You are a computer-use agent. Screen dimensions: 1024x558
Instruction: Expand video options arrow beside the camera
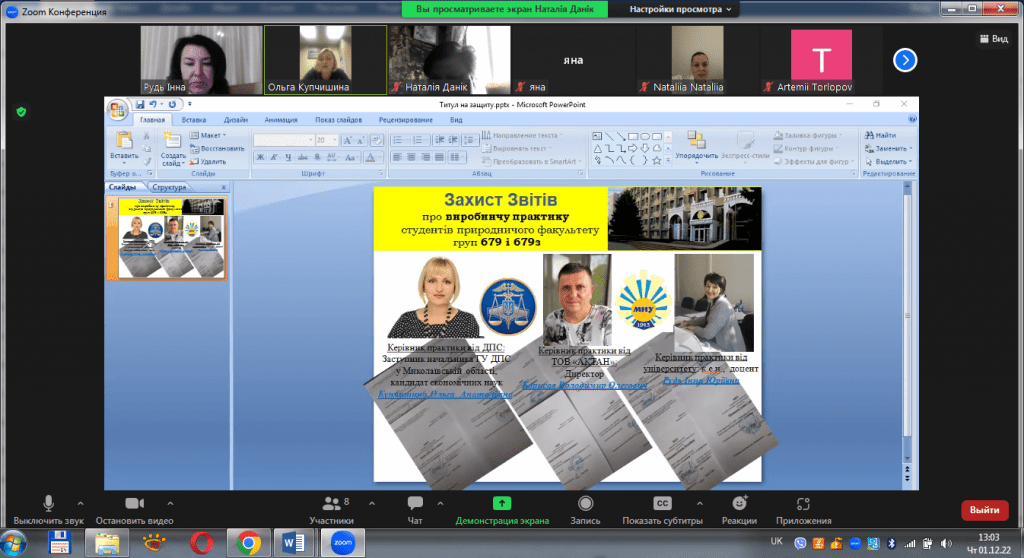[x=170, y=503]
